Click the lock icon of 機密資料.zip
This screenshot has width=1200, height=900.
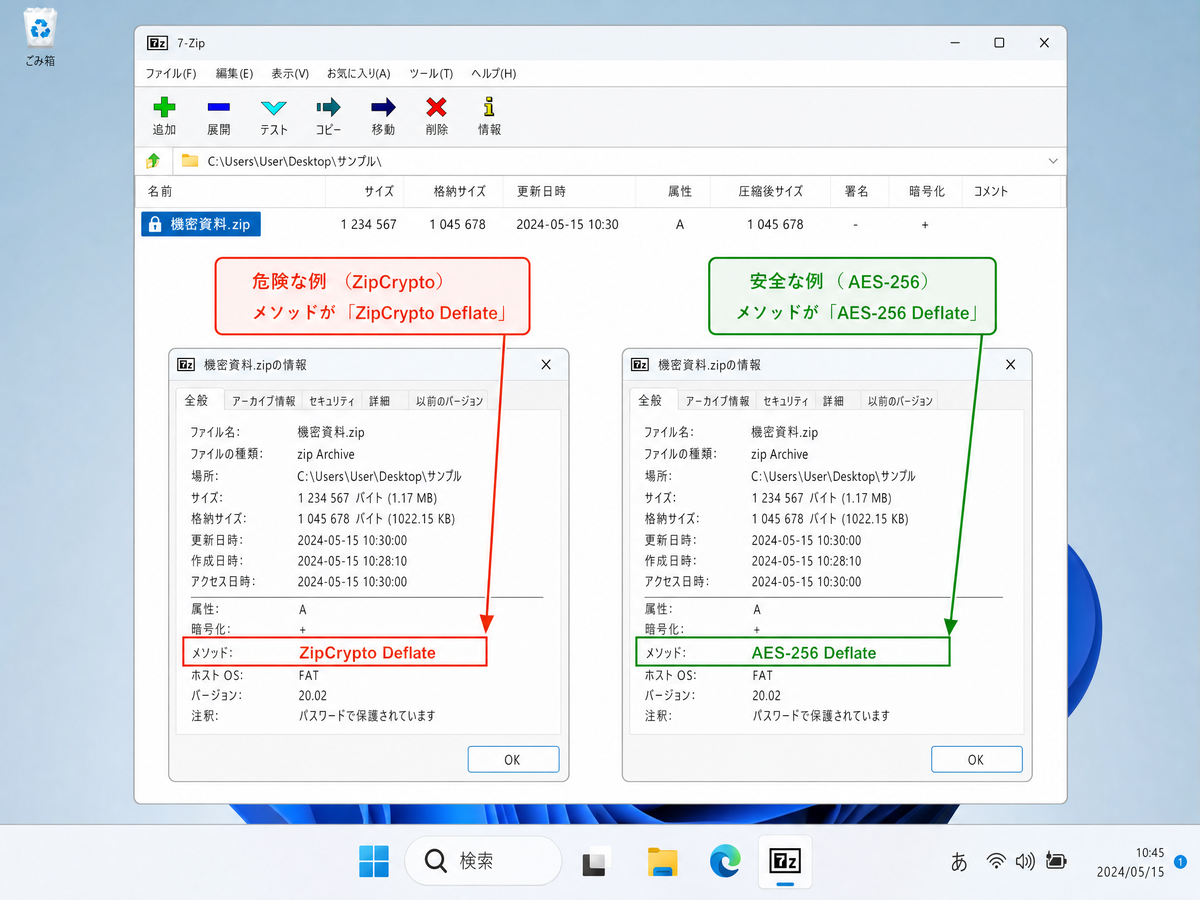[155, 225]
